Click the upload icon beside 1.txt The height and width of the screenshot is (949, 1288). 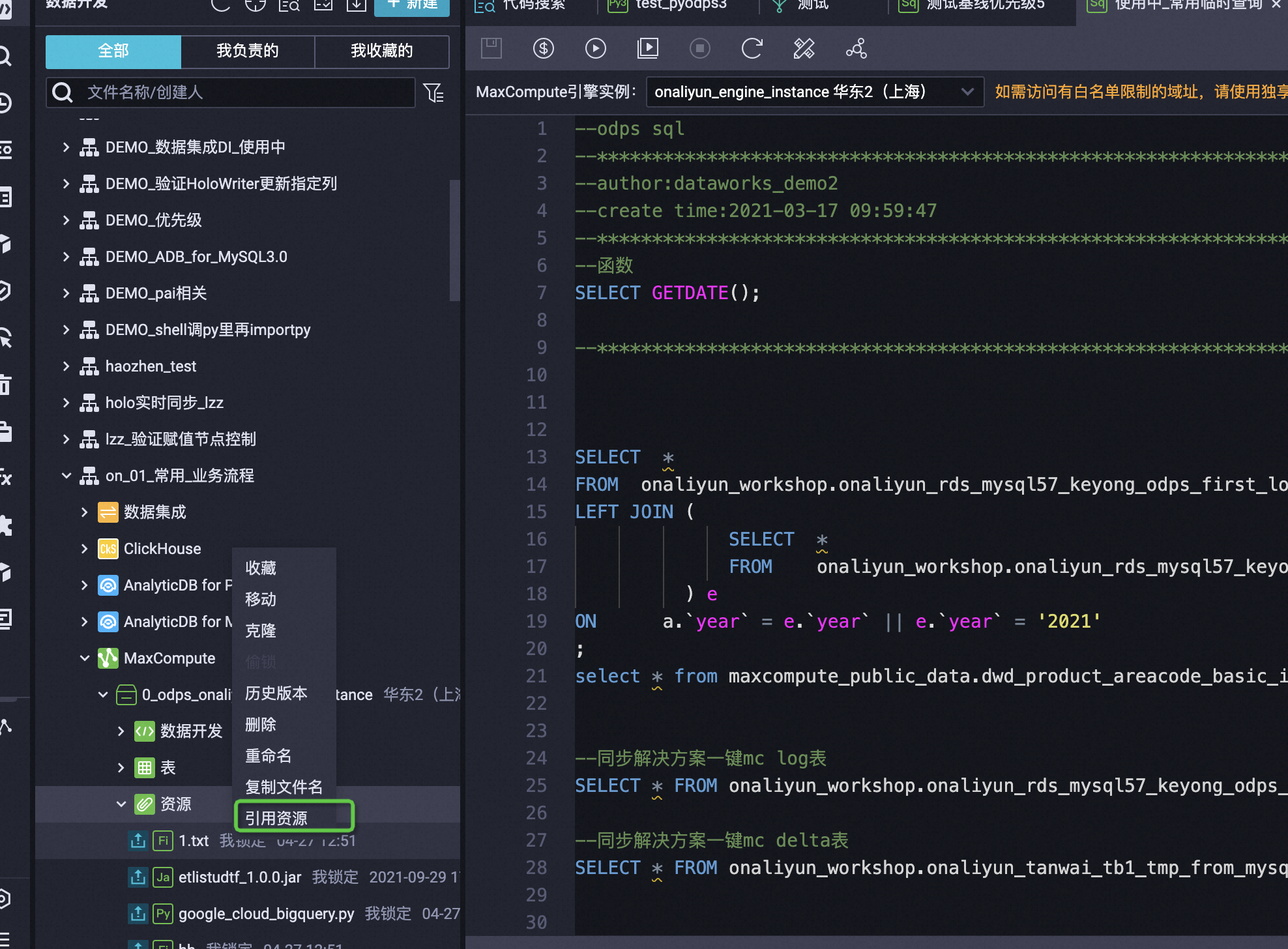point(138,841)
